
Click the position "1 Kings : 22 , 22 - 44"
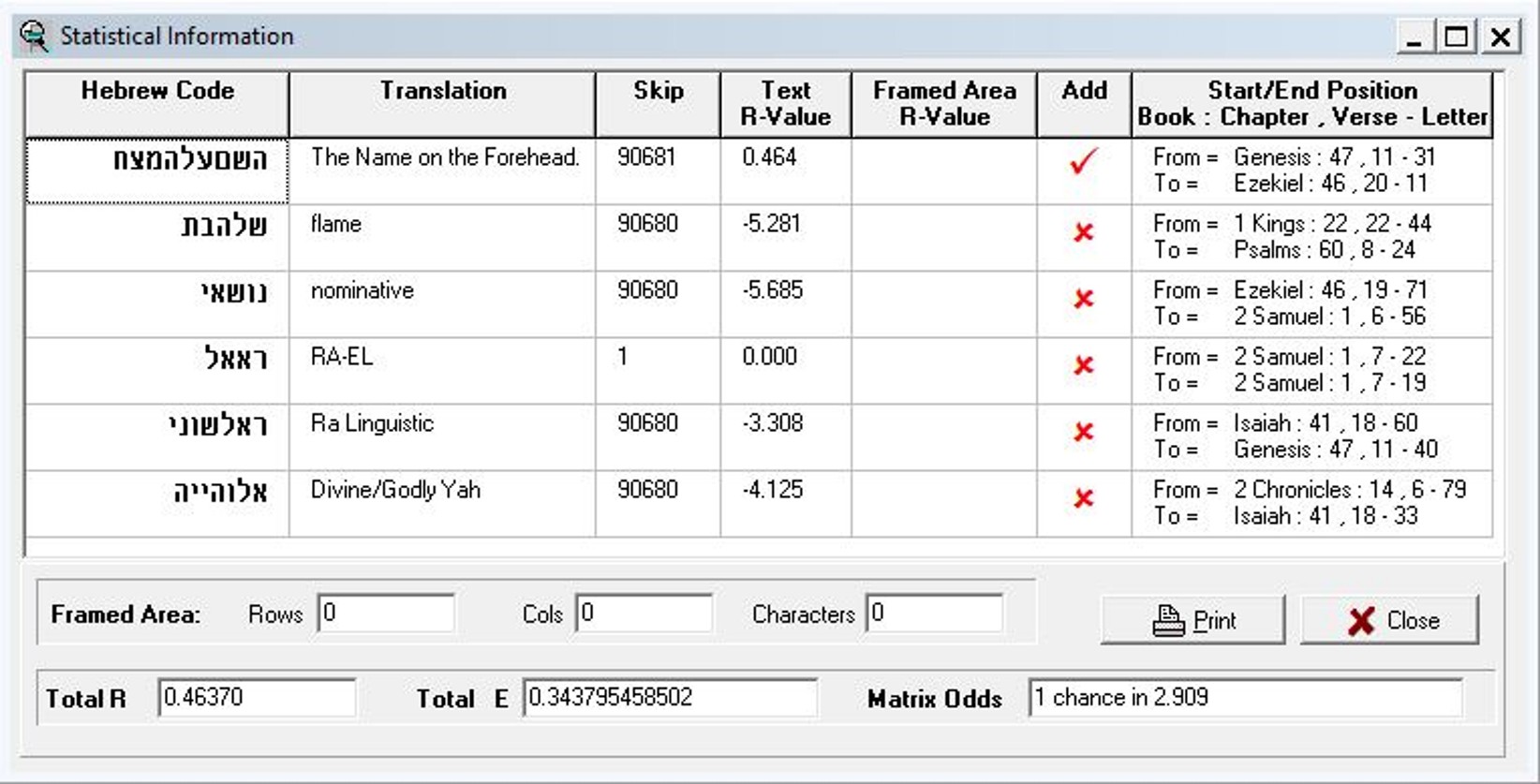coord(1333,224)
